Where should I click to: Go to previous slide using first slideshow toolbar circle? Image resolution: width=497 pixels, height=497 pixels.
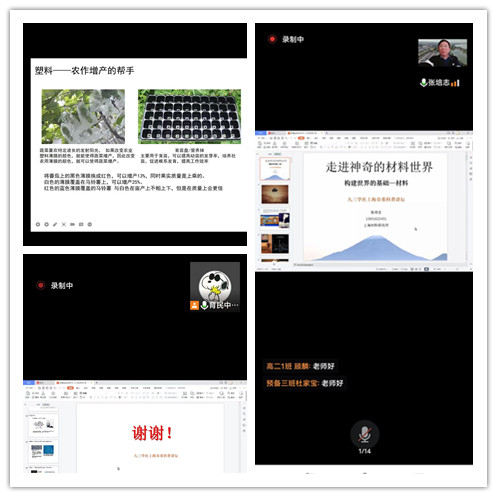[38, 224]
